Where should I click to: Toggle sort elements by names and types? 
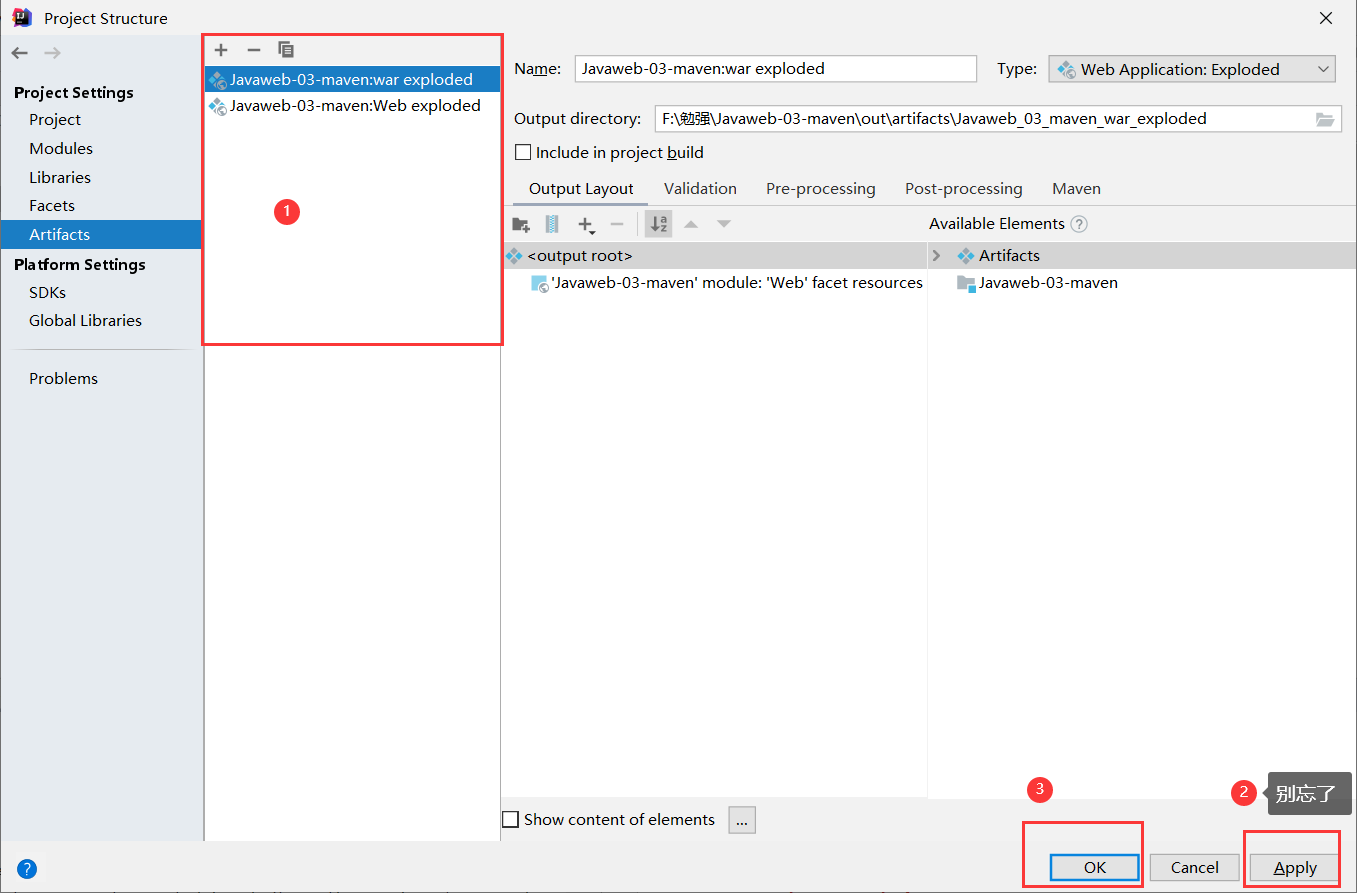coord(658,224)
